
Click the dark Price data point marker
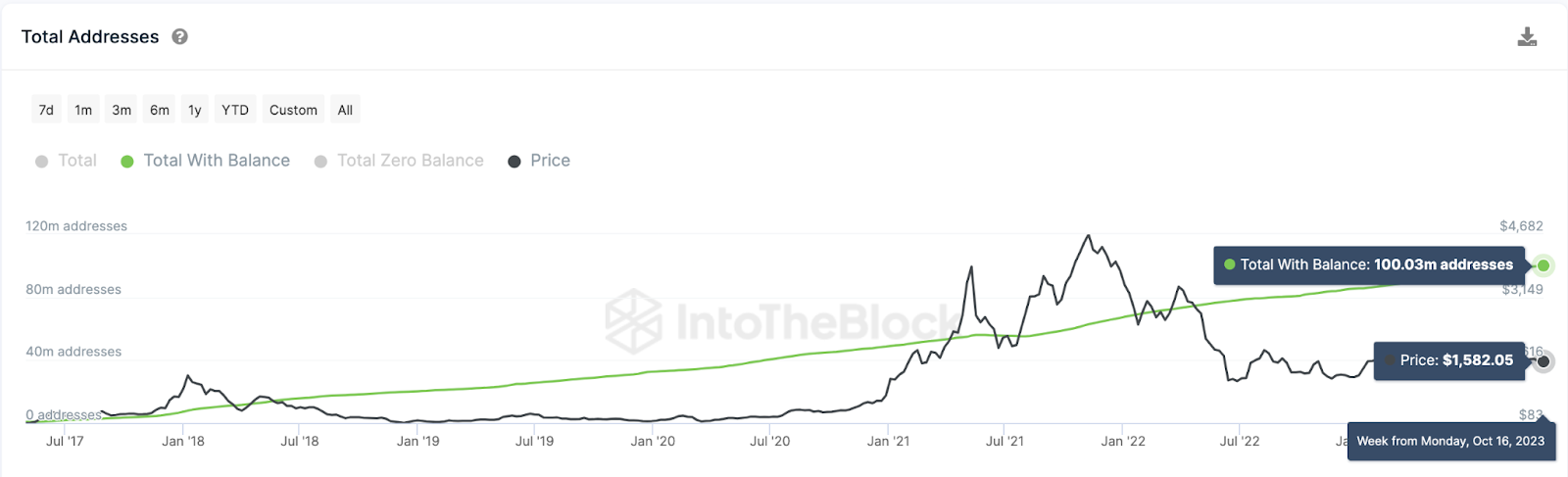coord(1543,361)
